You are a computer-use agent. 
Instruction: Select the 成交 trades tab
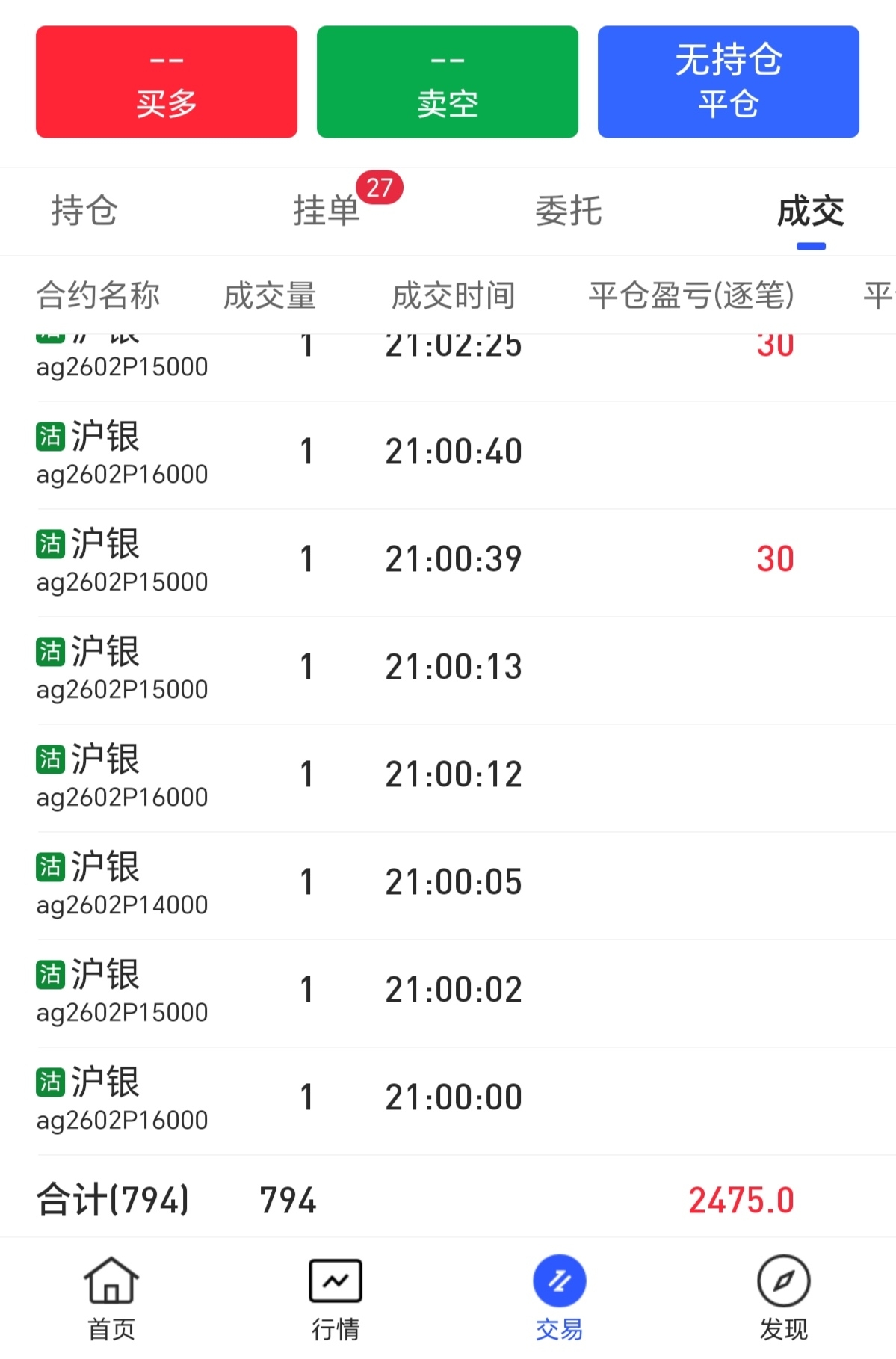811,211
